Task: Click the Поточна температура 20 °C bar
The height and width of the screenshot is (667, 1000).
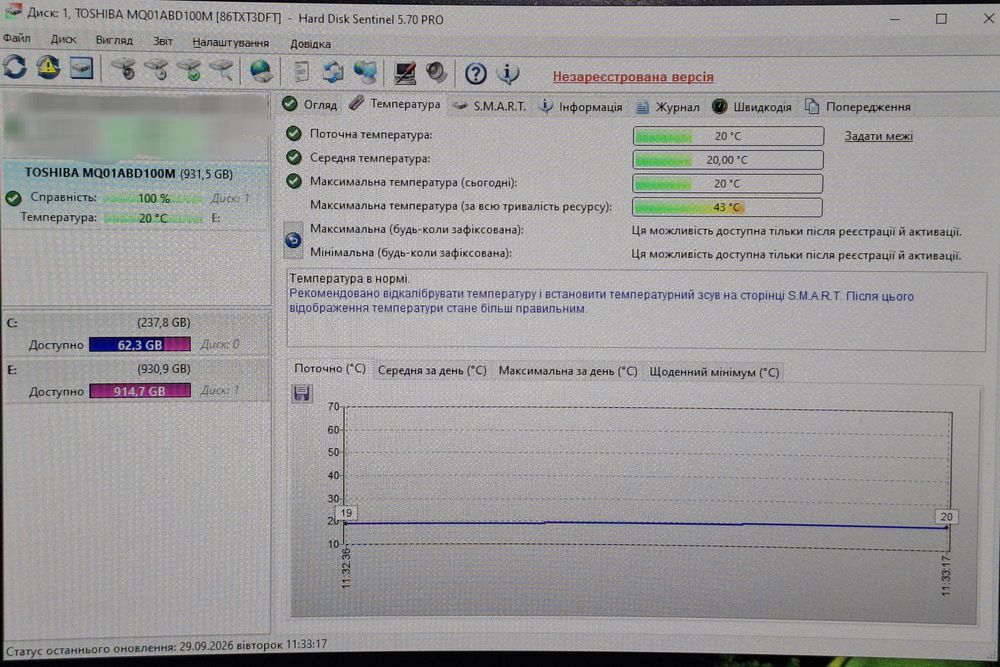Action: click(x=728, y=136)
